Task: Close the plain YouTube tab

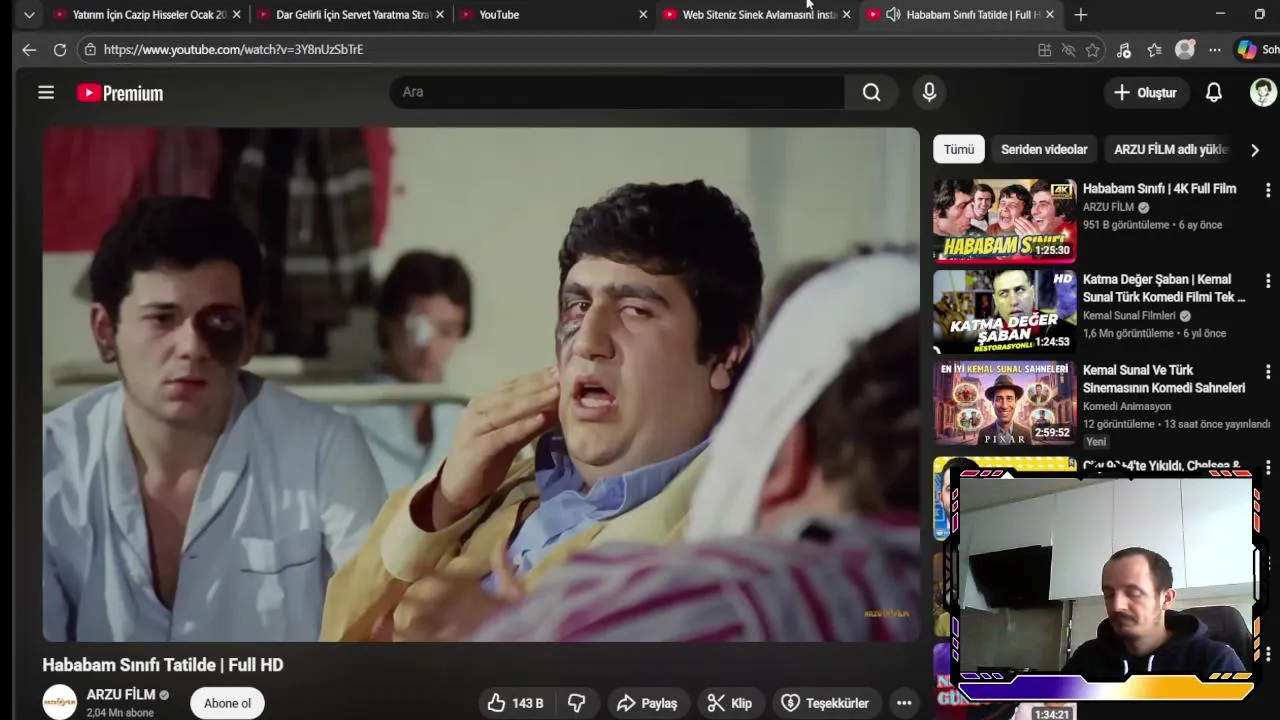Action: tap(643, 15)
